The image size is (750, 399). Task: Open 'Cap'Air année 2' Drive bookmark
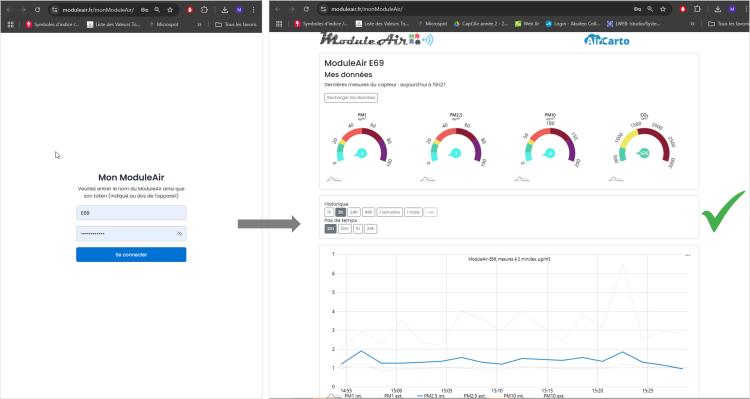click(x=480, y=23)
